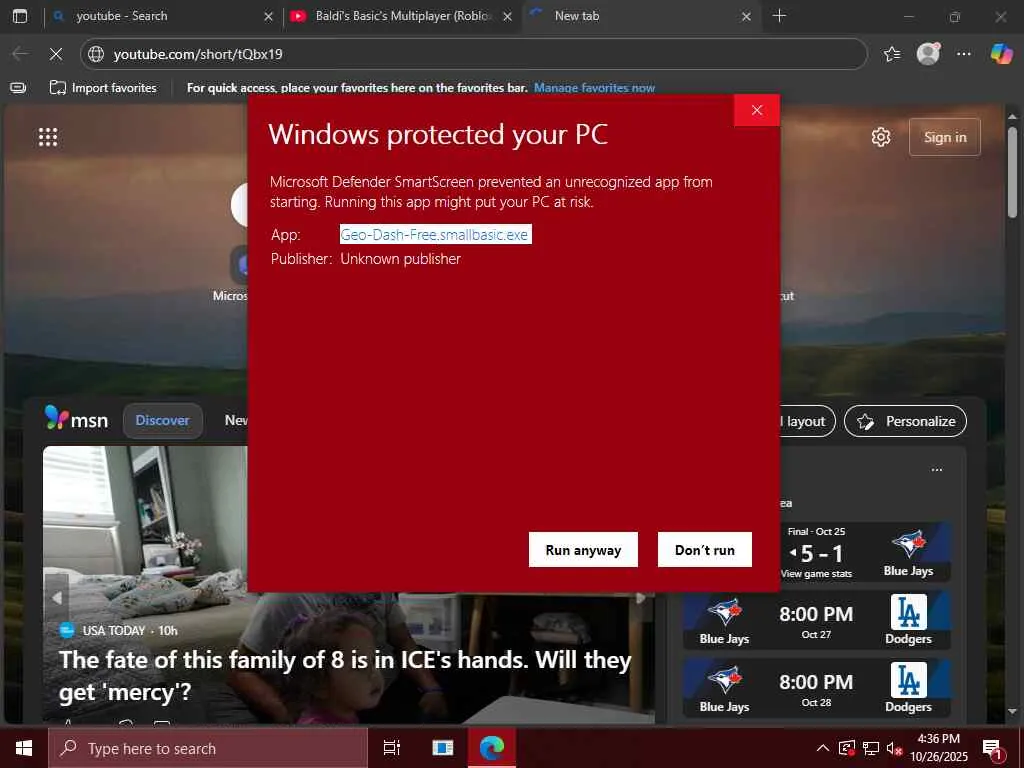Launch the Copilot sidebar icon
The width and height of the screenshot is (1024, 768).
[x=1001, y=54]
